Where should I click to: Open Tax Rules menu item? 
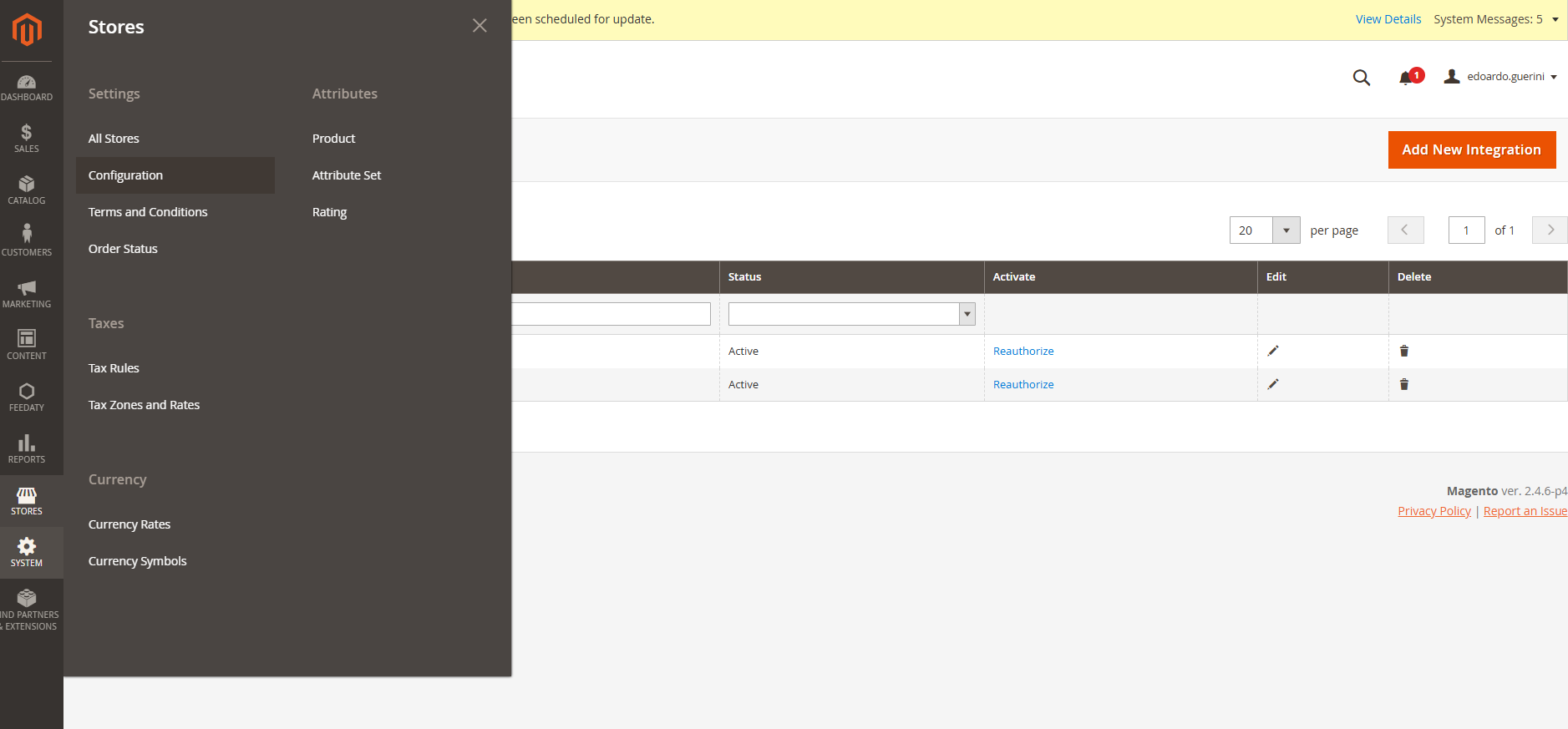point(114,368)
